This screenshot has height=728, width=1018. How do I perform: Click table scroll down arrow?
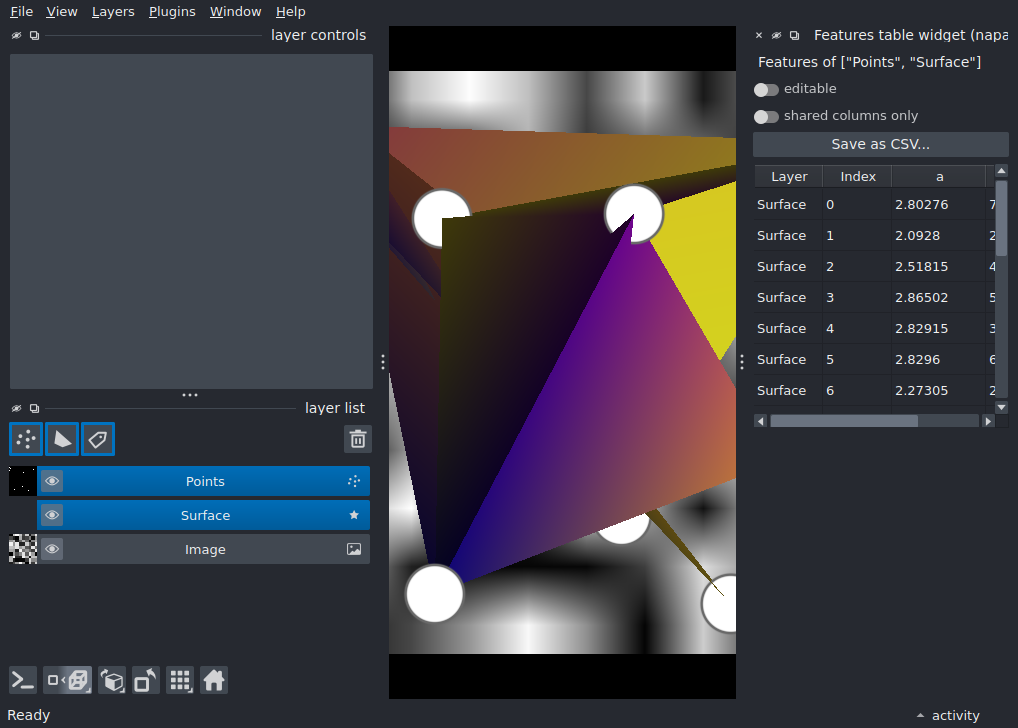click(1001, 407)
